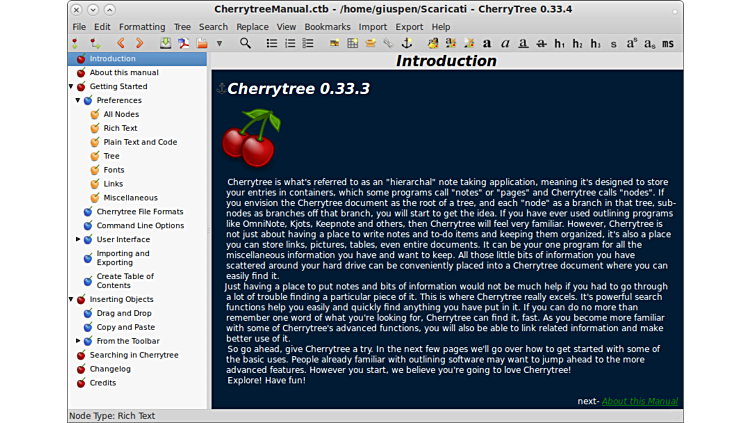The height and width of the screenshot is (423, 752).
Task: Collapse the Inserting Objects tree node
Action: [x=70, y=300]
